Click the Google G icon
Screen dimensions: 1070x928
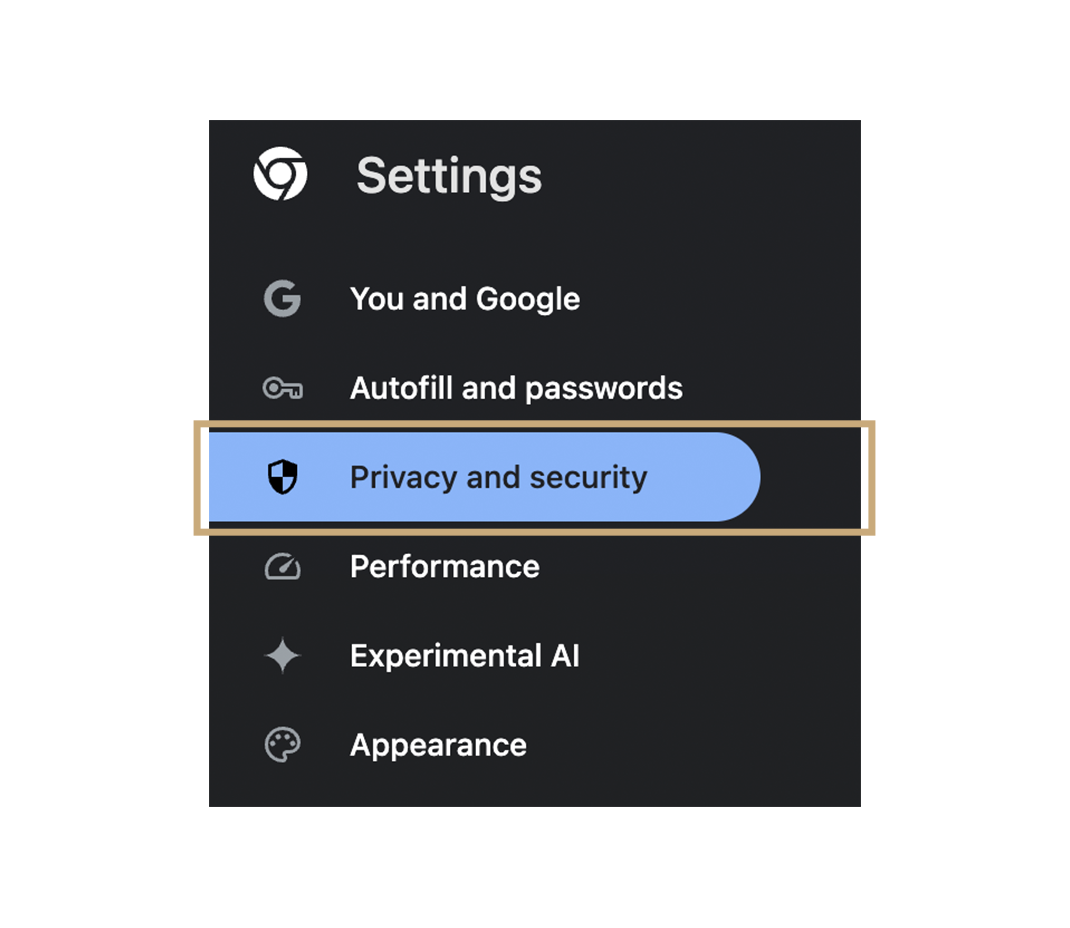pyautogui.click(x=282, y=299)
